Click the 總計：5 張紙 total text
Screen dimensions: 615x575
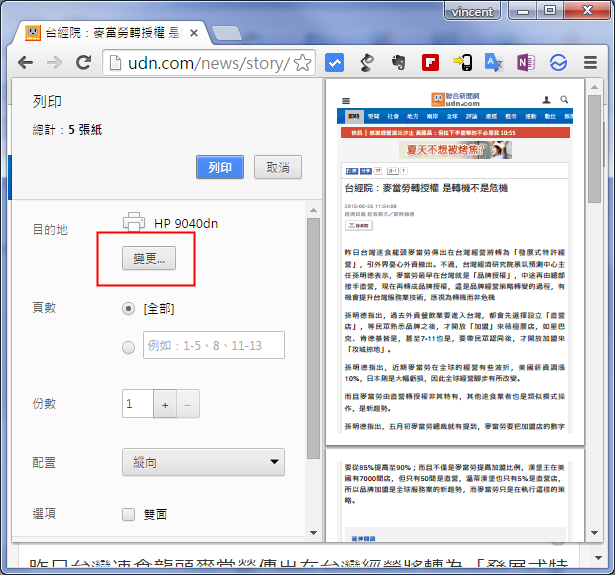pos(67,129)
